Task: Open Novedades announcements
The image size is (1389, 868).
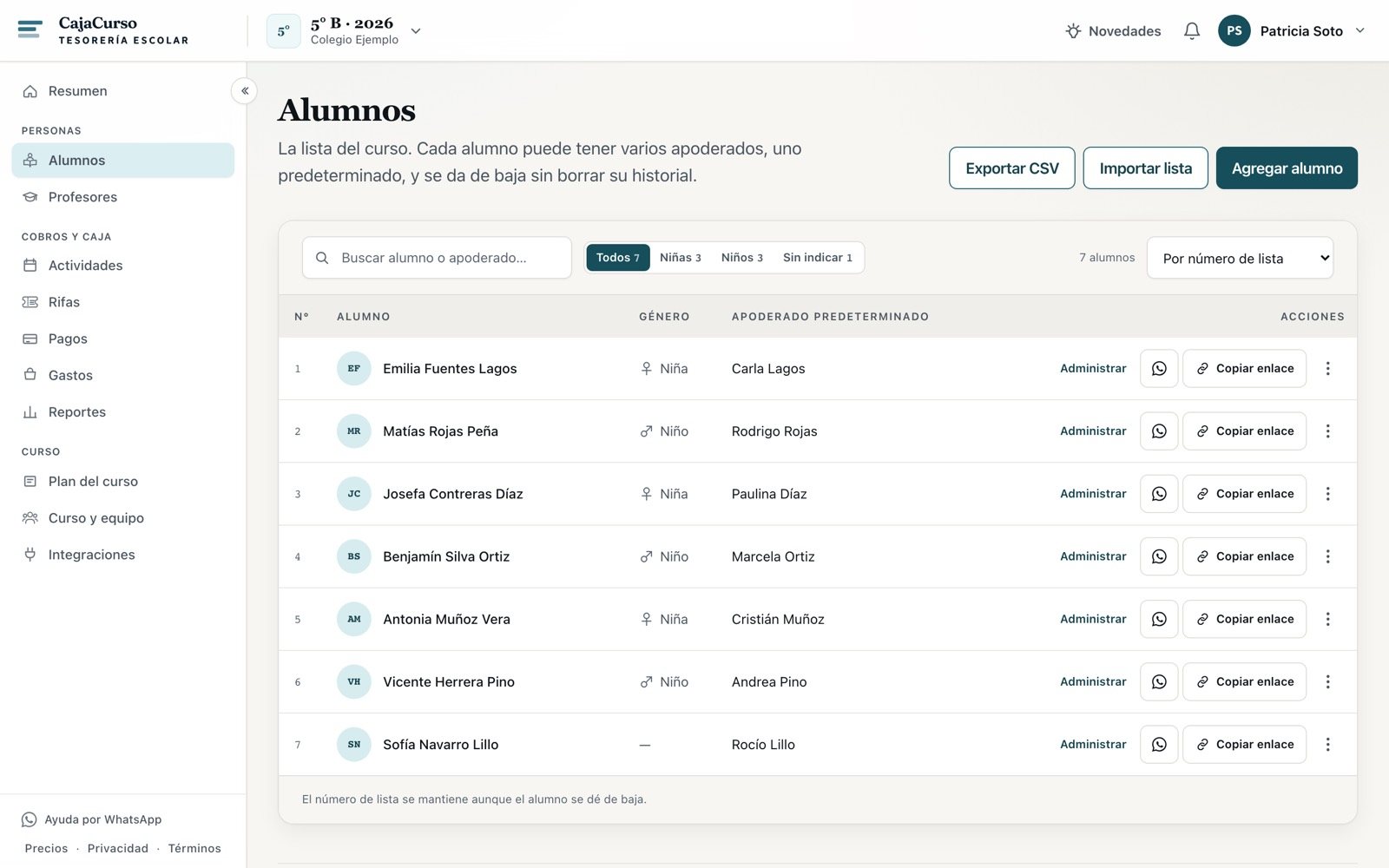Action: (1113, 31)
